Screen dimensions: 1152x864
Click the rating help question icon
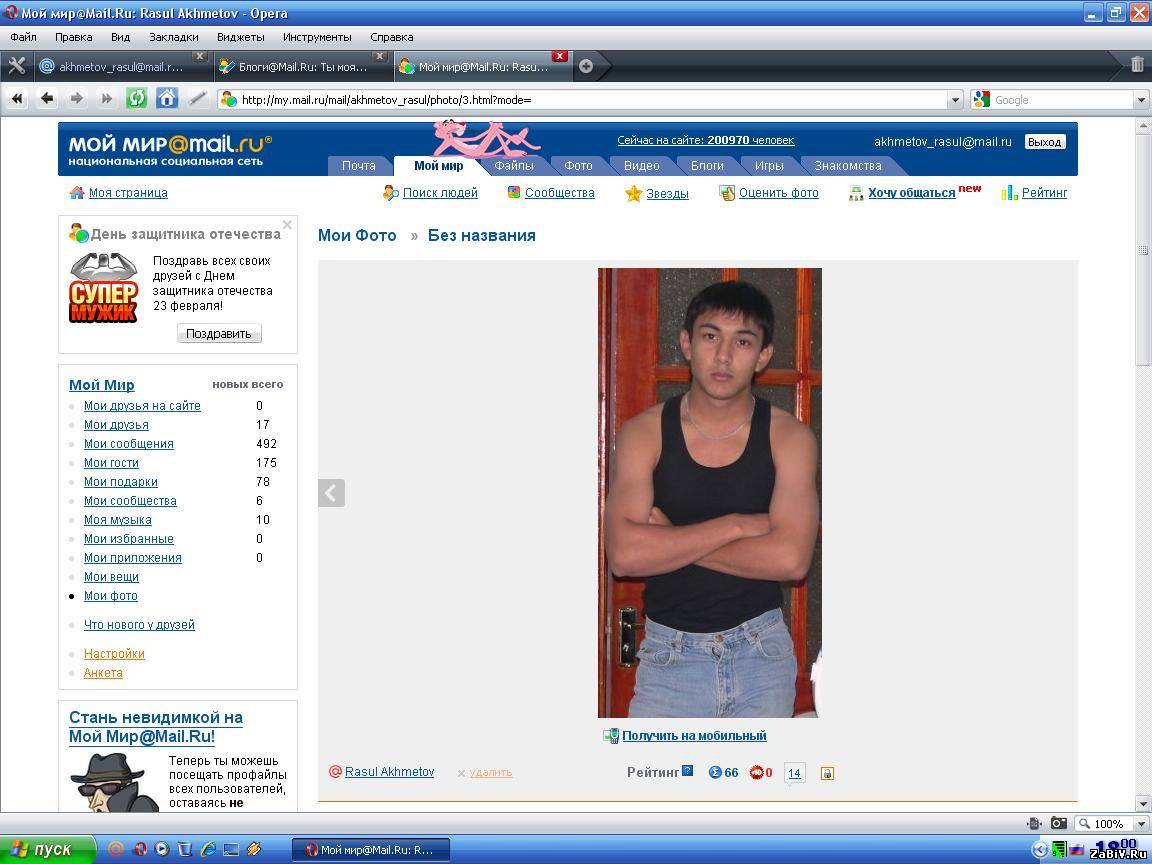(687, 771)
